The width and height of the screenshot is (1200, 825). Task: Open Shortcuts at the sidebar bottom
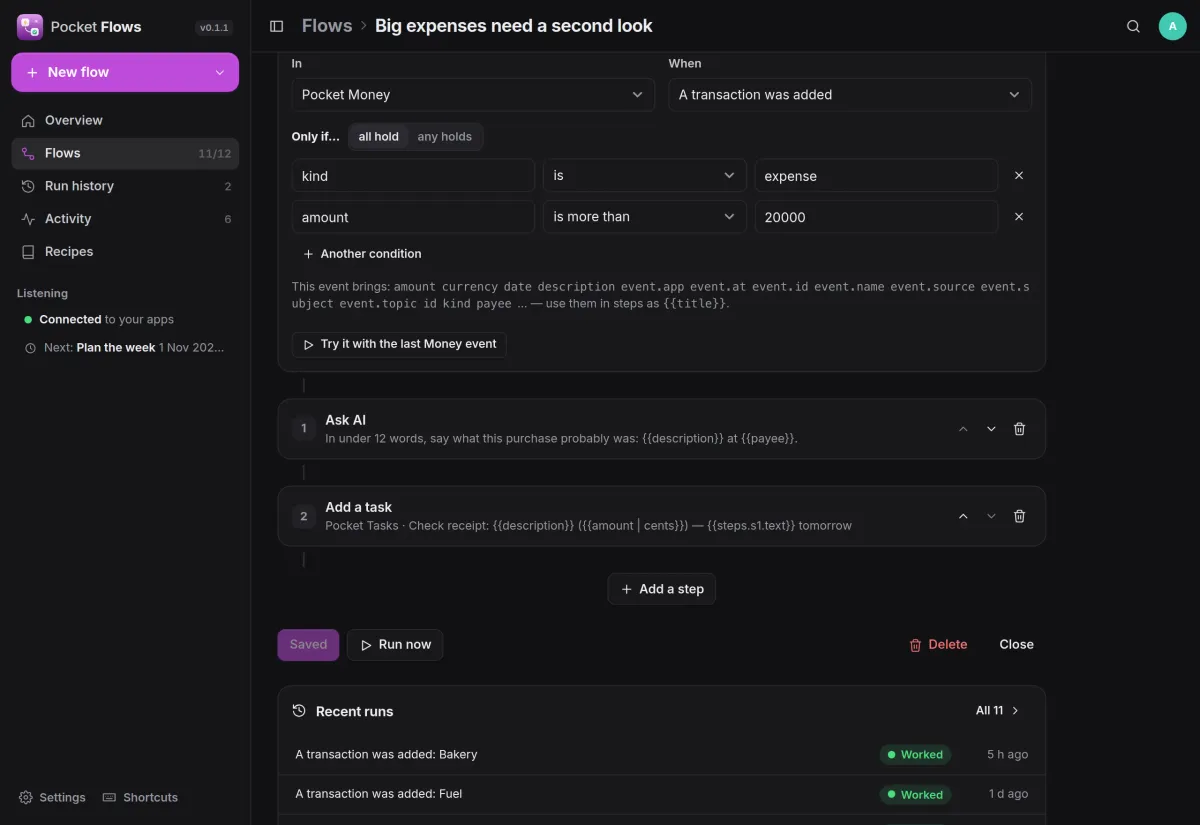tap(140, 797)
